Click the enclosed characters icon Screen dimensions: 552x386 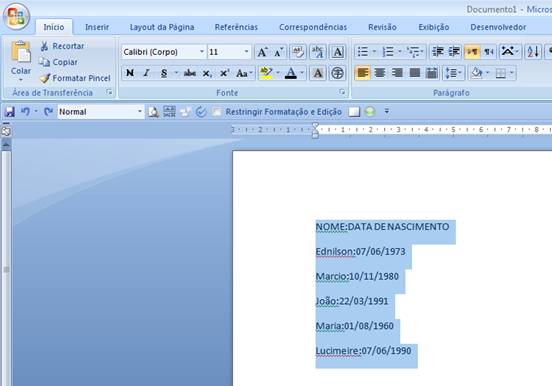(338, 73)
